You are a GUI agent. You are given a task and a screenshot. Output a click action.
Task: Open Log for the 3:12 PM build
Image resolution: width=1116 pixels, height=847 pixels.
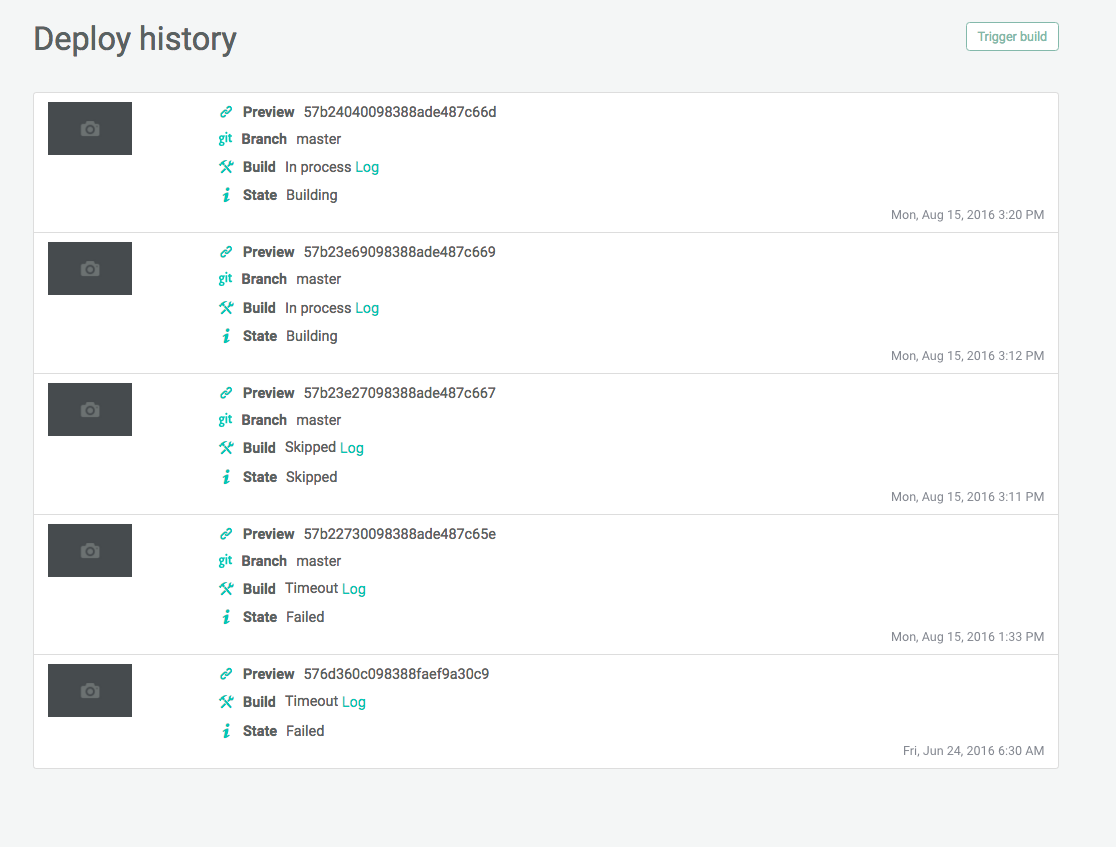pos(367,308)
